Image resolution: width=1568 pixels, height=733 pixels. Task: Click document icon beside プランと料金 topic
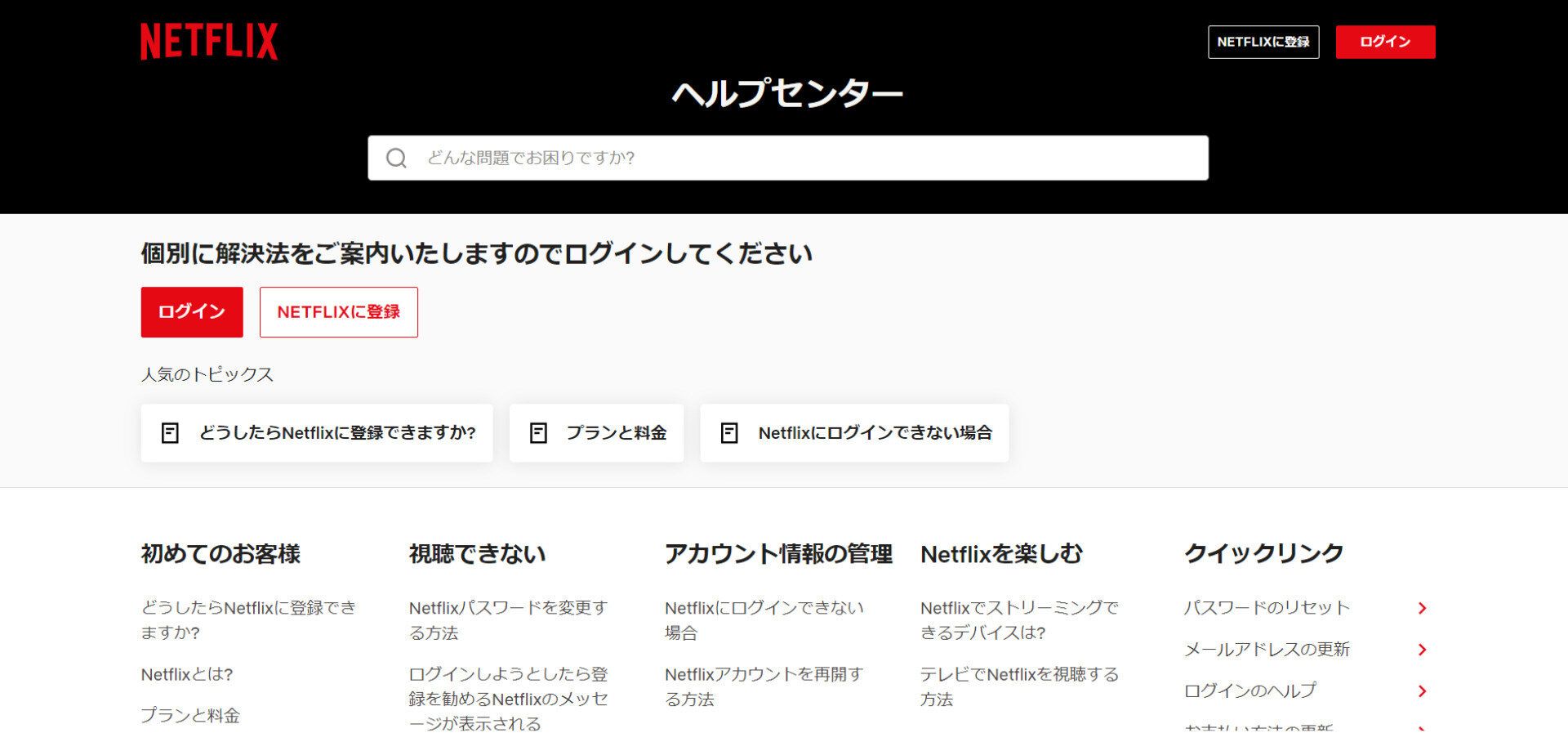[538, 433]
